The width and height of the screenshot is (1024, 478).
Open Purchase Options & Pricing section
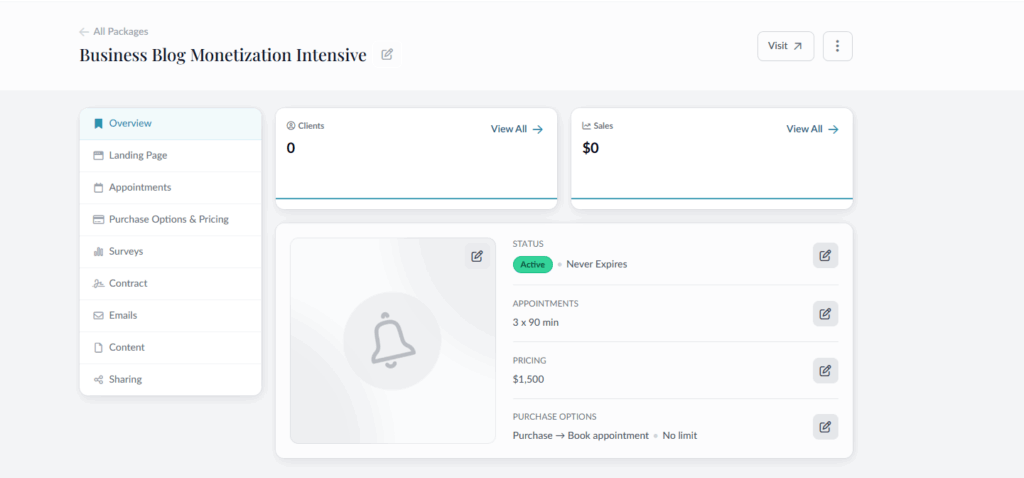coord(170,219)
